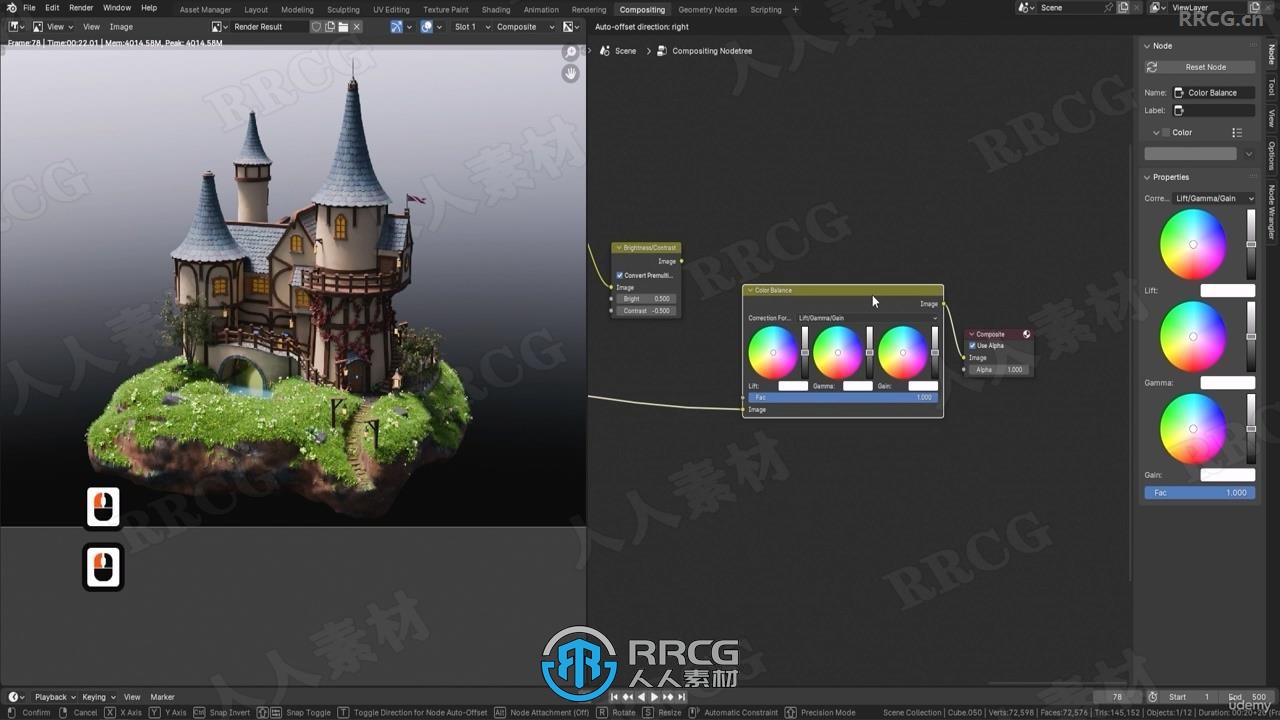Open the Keying popover in timeline
This screenshot has height=720, width=1280.
(x=98, y=697)
